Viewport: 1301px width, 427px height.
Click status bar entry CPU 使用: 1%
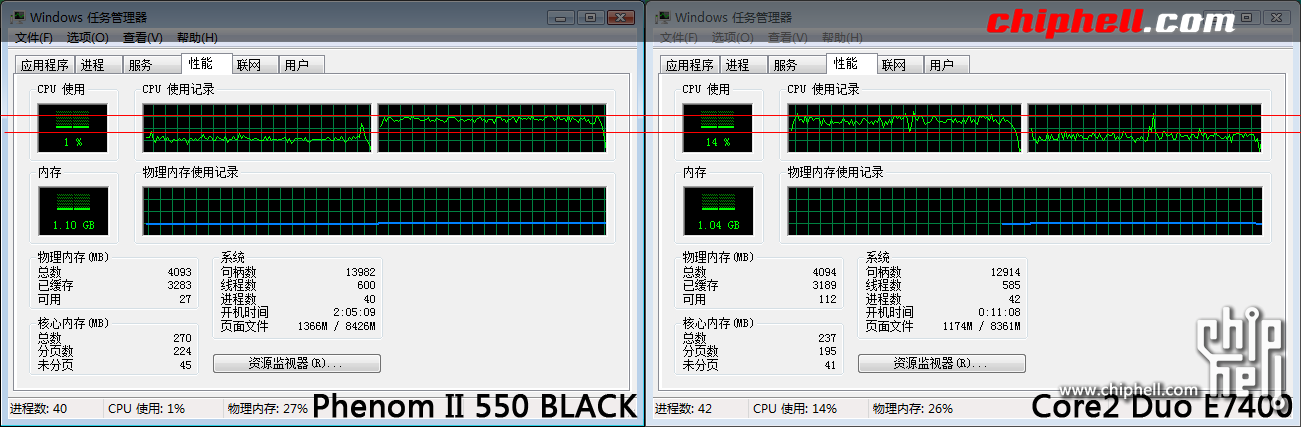point(147,409)
